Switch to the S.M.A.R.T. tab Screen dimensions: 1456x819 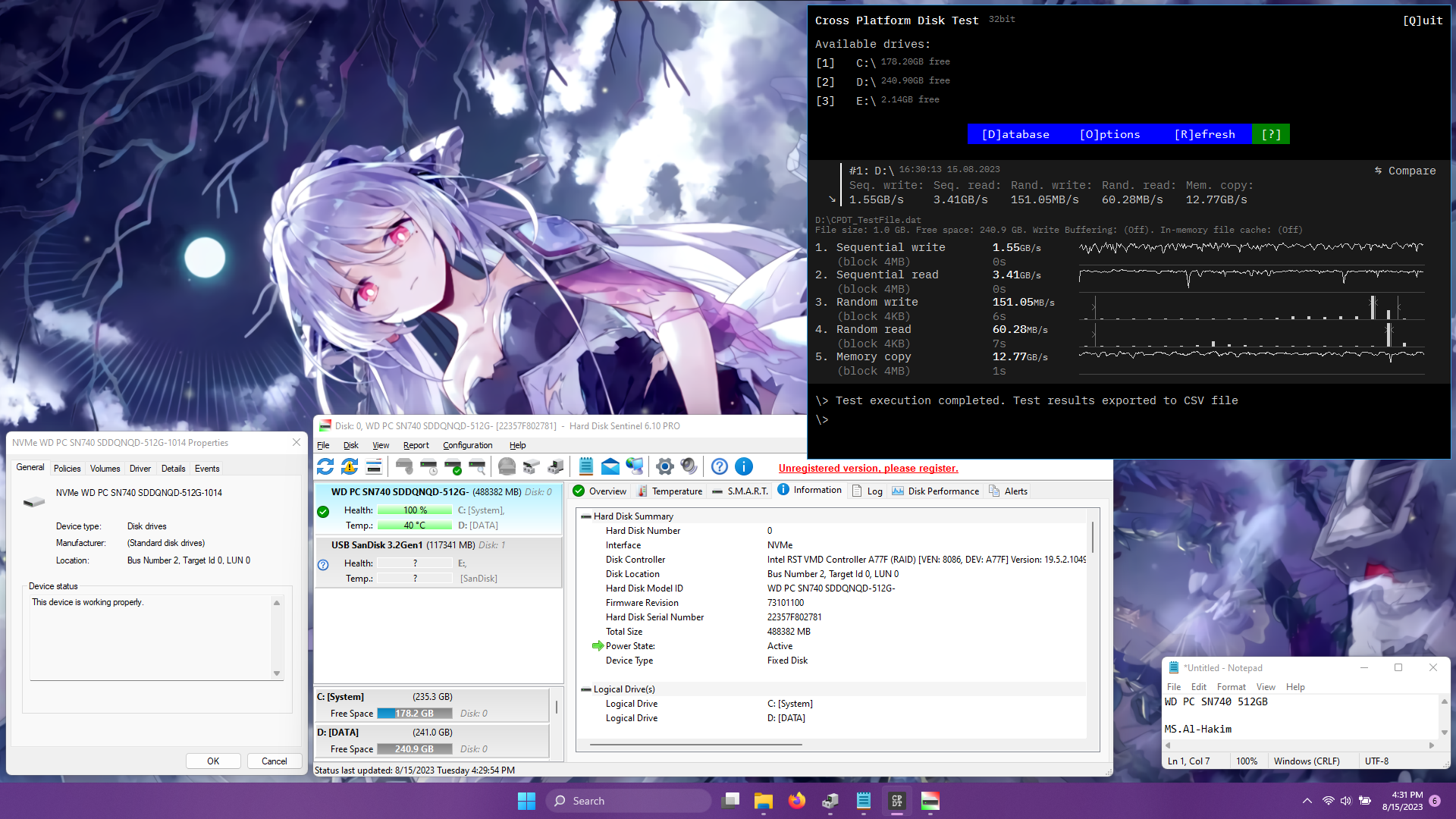click(740, 491)
